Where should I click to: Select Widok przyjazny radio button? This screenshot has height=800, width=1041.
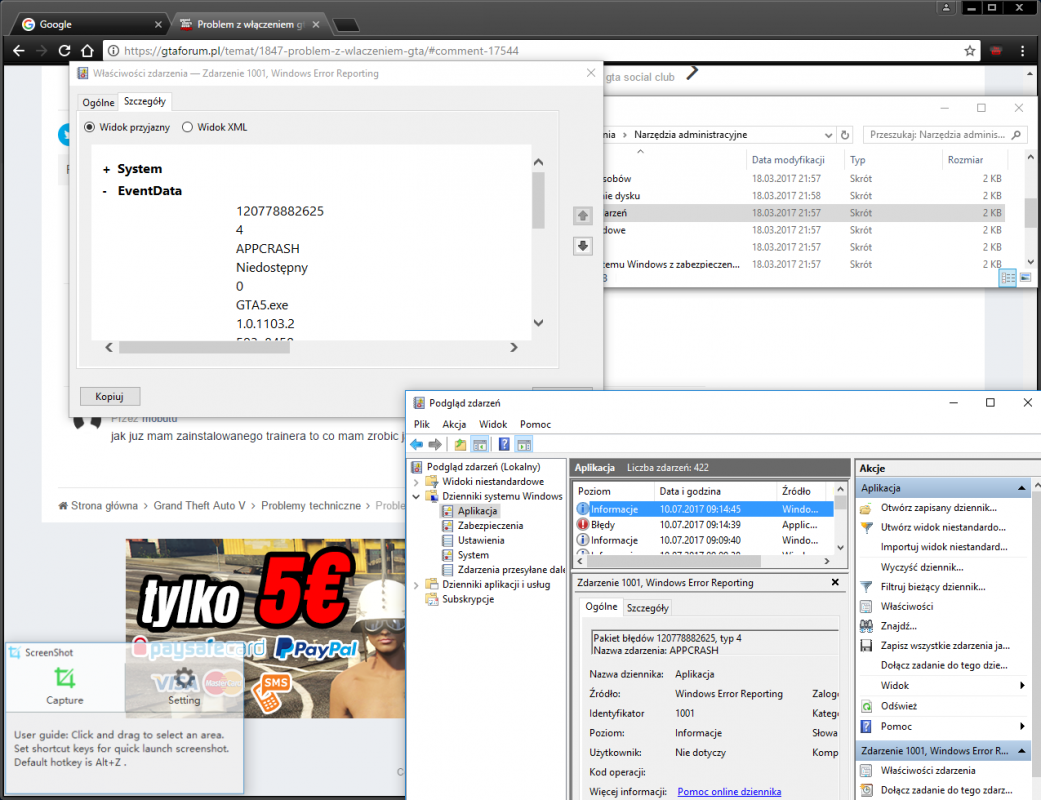coord(90,127)
